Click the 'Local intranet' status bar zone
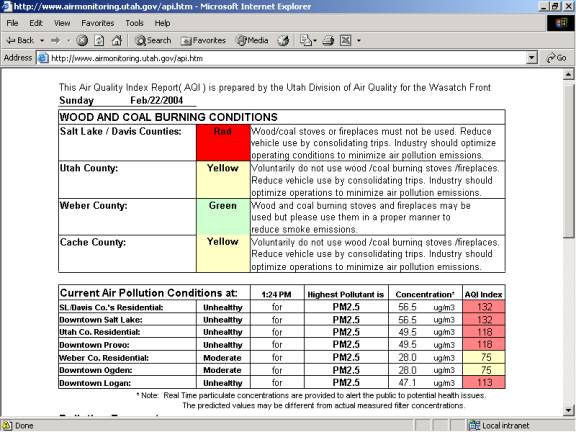The image size is (576, 432). (x=499, y=426)
